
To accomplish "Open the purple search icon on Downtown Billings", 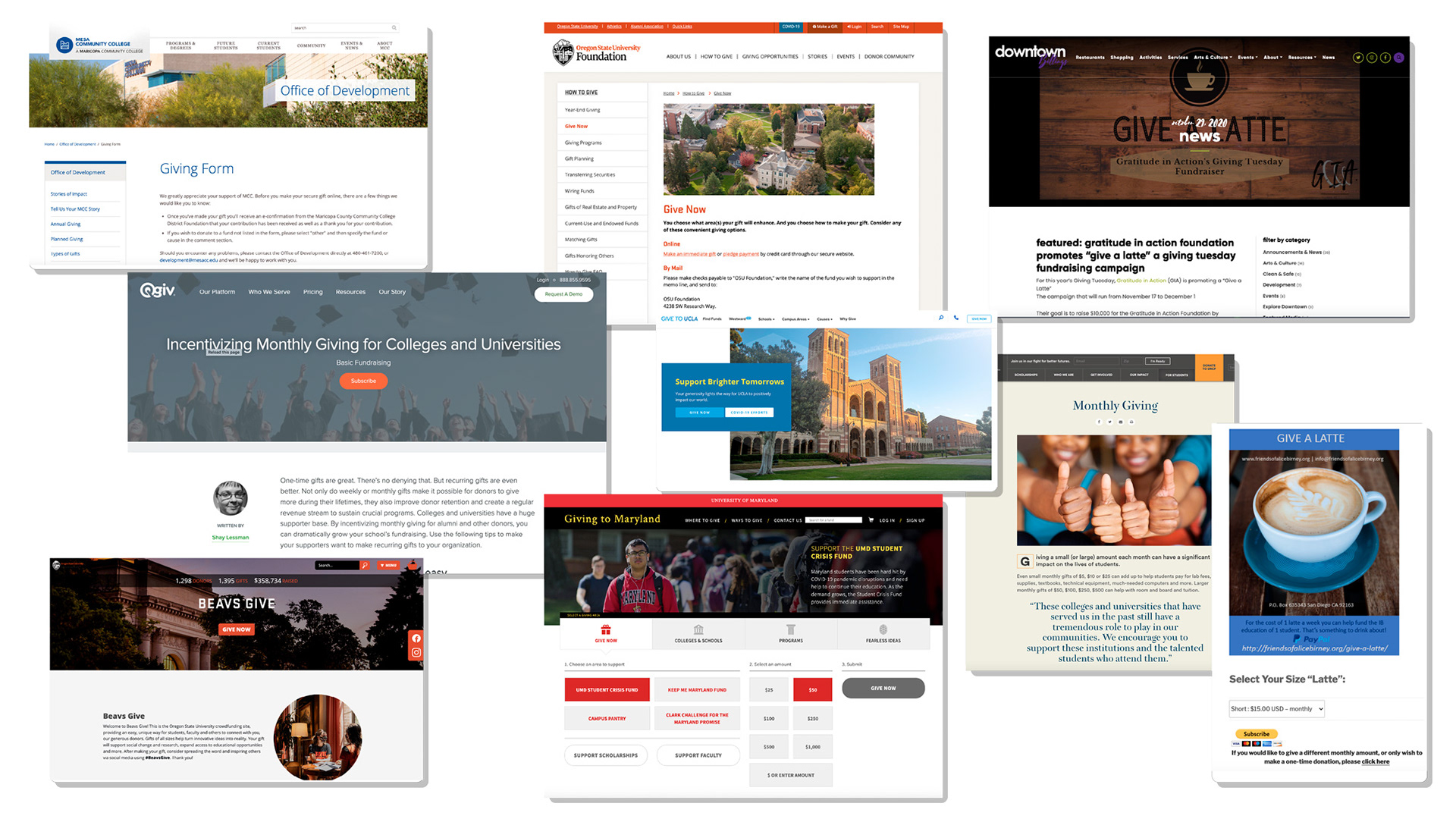I will [x=1399, y=58].
